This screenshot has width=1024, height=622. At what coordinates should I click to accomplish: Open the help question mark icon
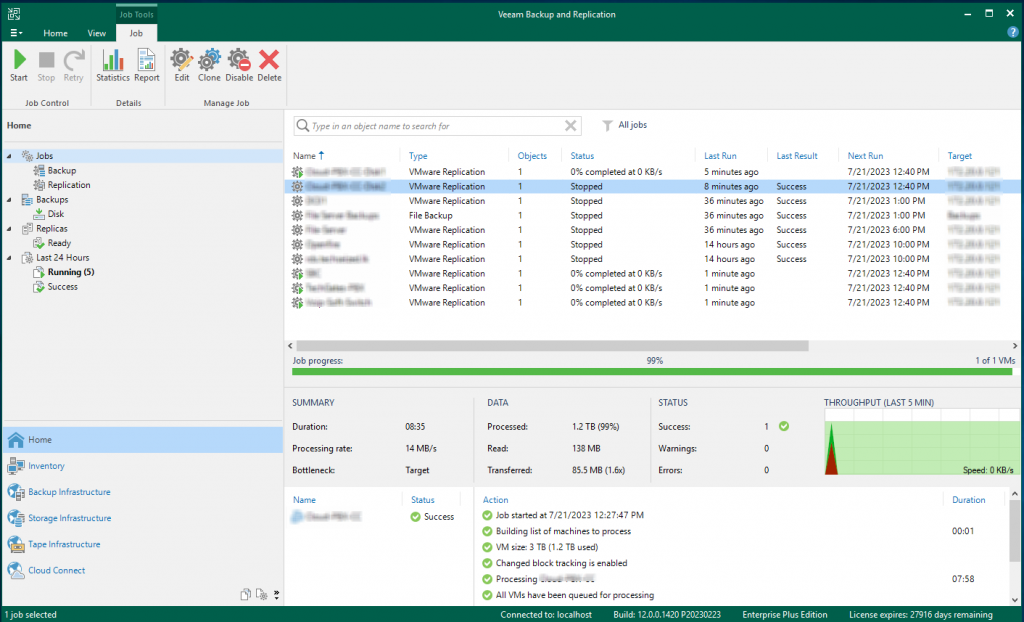[x=1012, y=33]
